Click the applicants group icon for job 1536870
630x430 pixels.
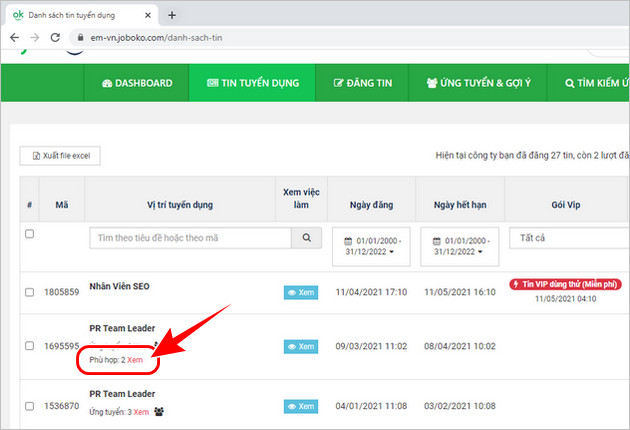pyautogui.click(x=160, y=411)
